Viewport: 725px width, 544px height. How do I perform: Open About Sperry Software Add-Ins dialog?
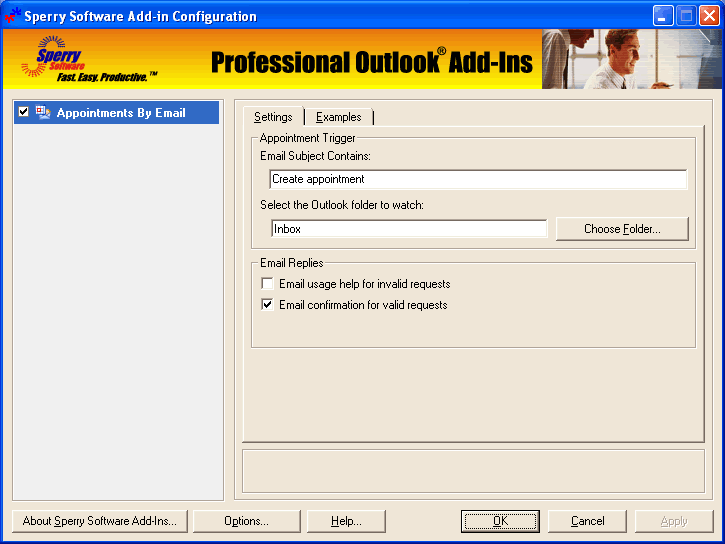99,521
